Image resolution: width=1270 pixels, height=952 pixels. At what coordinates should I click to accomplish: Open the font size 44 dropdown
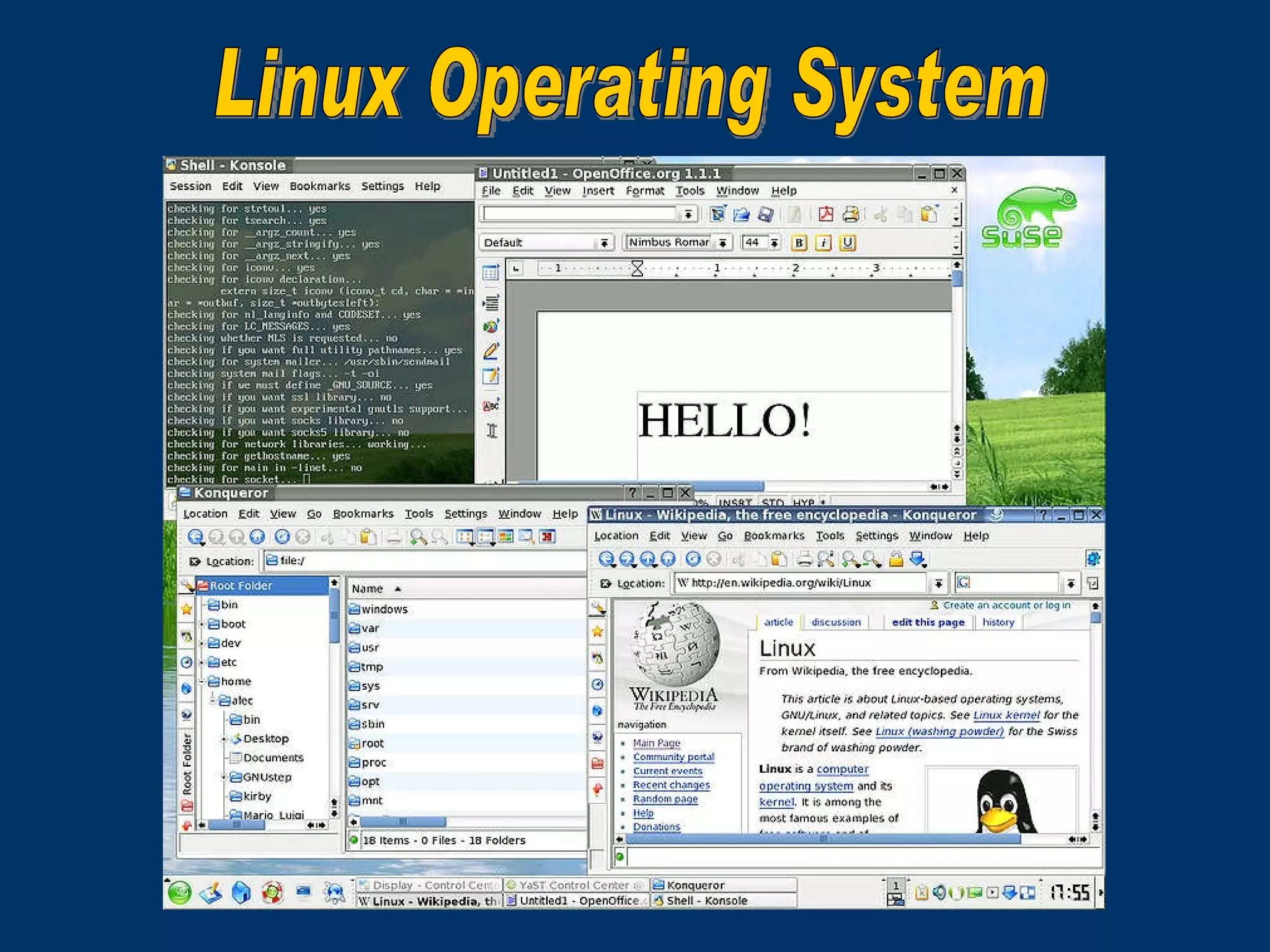point(775,243)
